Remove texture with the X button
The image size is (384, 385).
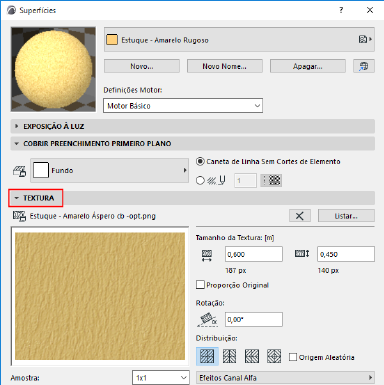pos(300,216)
